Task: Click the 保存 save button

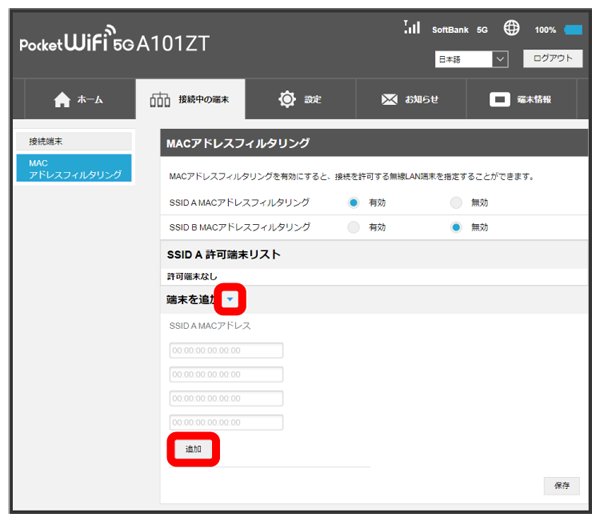Action: point(561,485)
